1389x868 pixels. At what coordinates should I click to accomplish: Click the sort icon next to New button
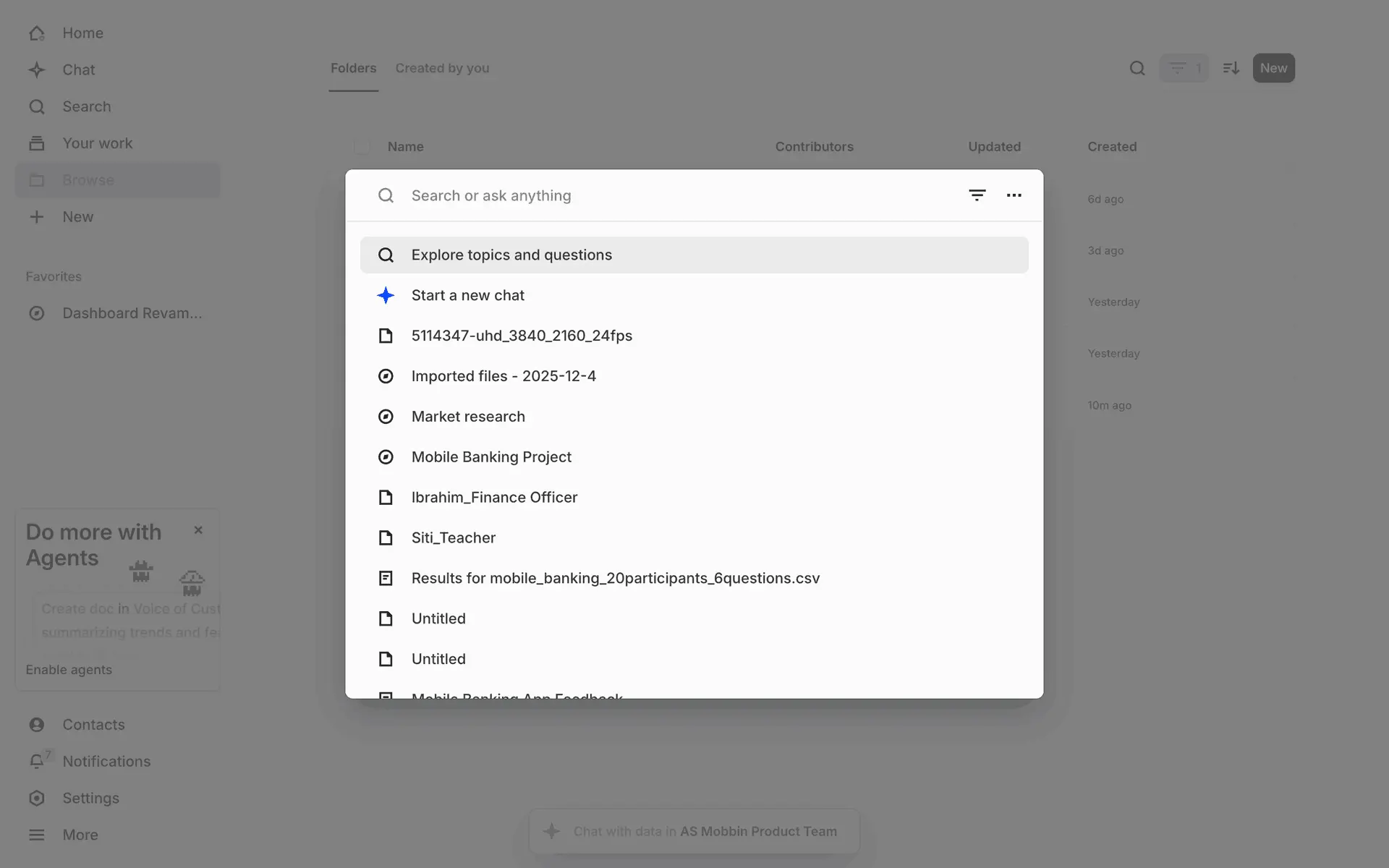coord(1231,68)
